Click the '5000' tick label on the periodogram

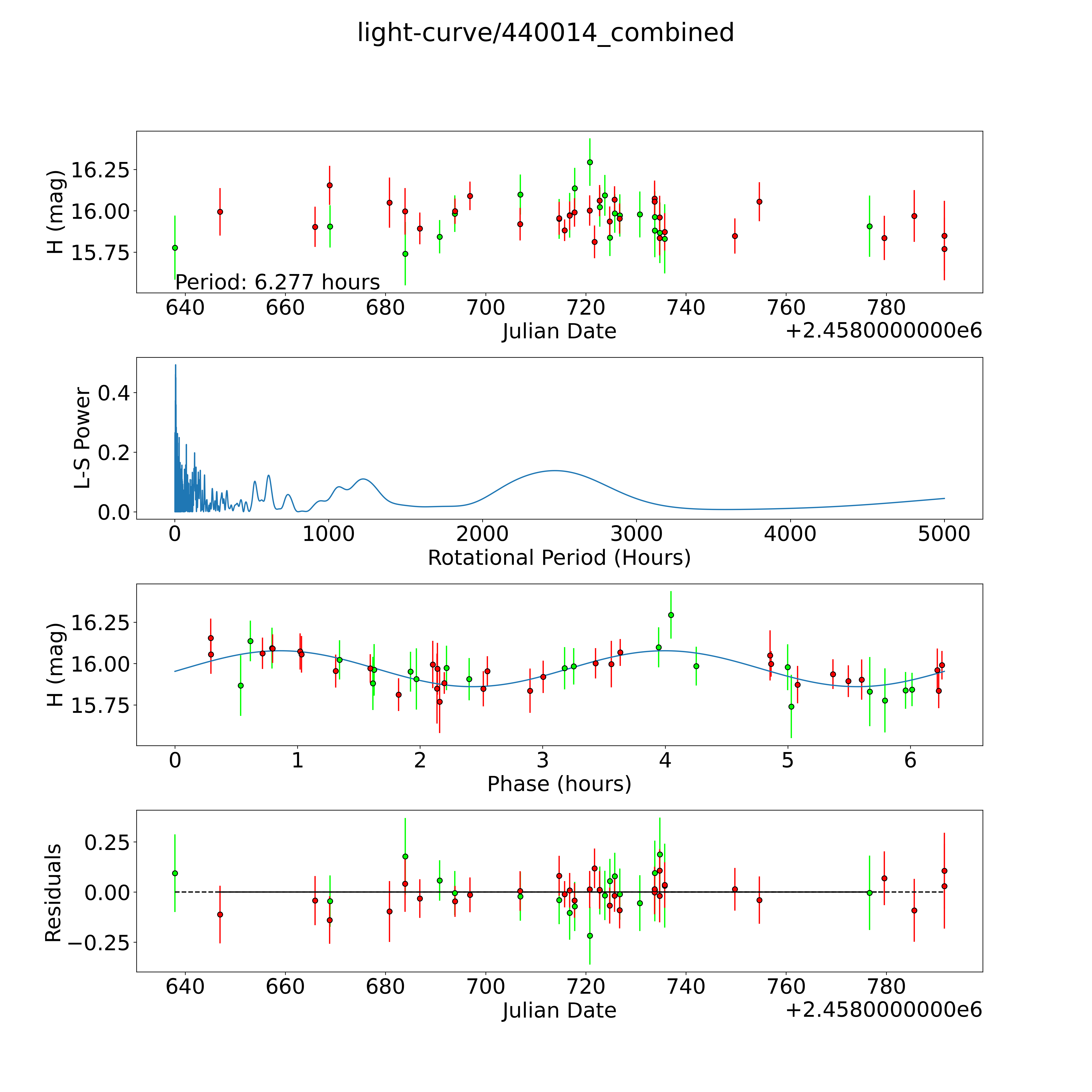point(944,534)
